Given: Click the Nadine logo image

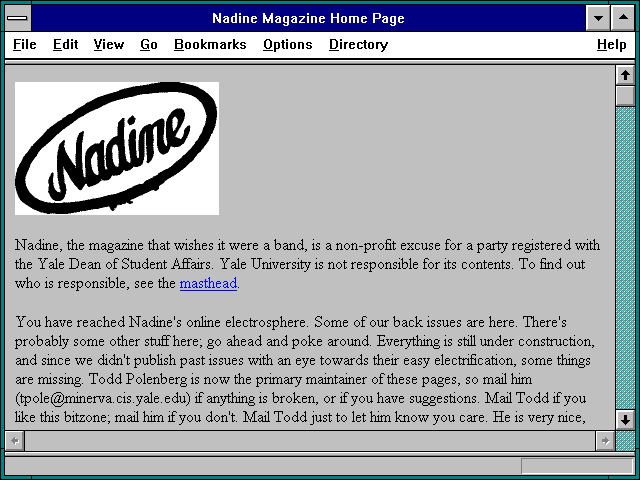Looking at the screenshot, I should (x=117, y=148).
